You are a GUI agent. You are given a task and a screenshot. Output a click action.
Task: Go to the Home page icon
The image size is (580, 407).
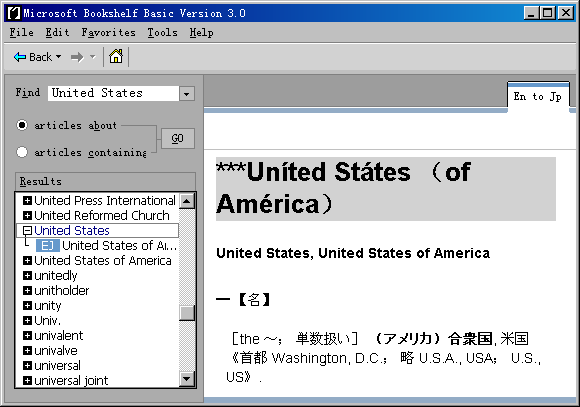pos(116,56)
